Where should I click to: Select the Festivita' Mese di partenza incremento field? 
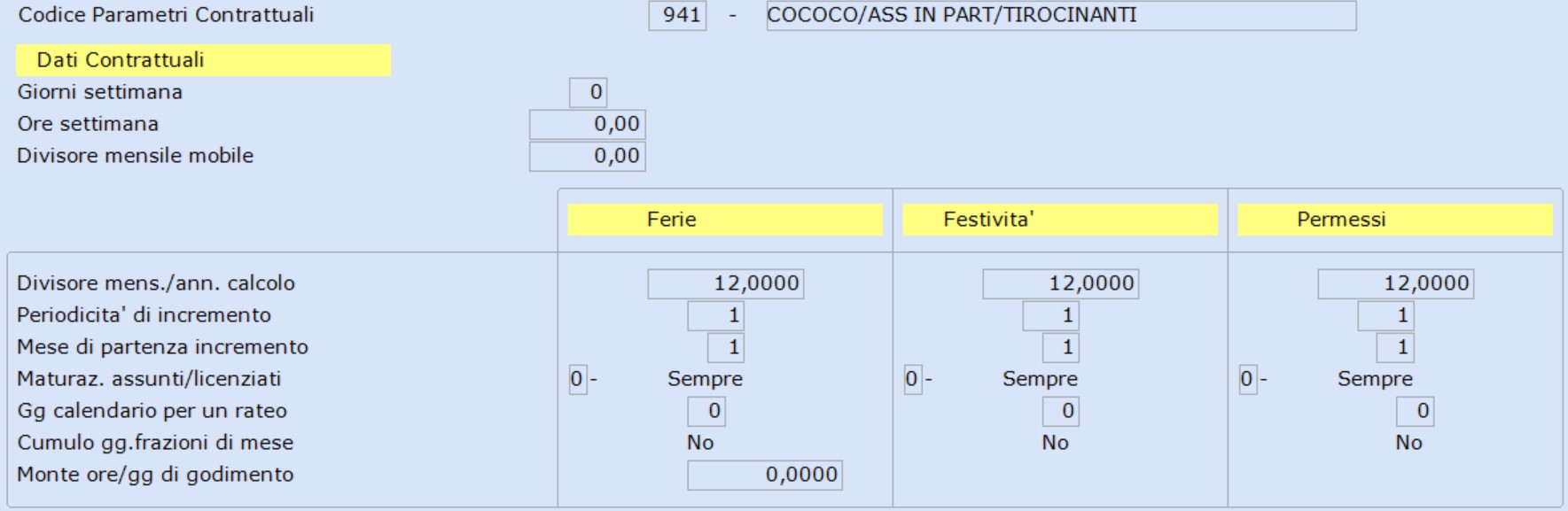tap(1061, 347)
